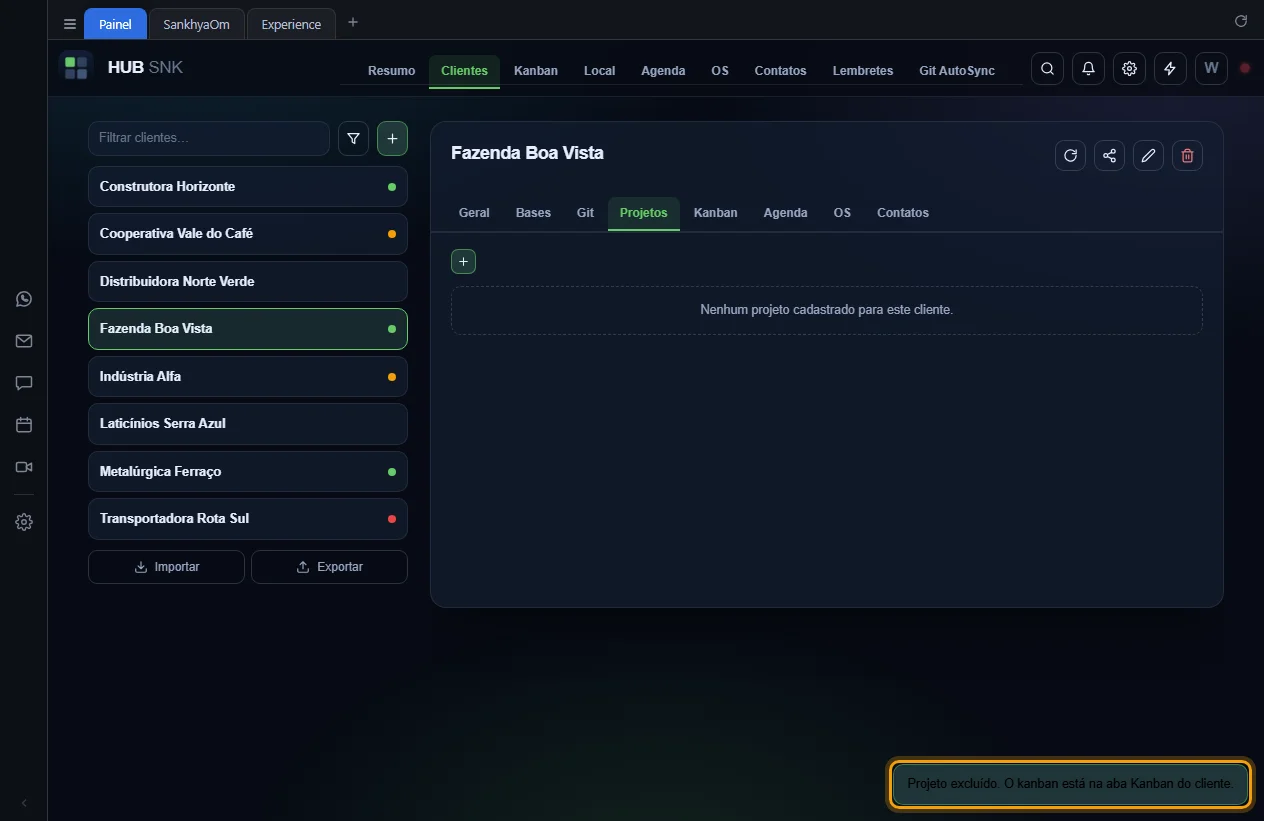Click the Nenhum projeto cadastrado message
The image size is (1264, 821).
[826, 310]
